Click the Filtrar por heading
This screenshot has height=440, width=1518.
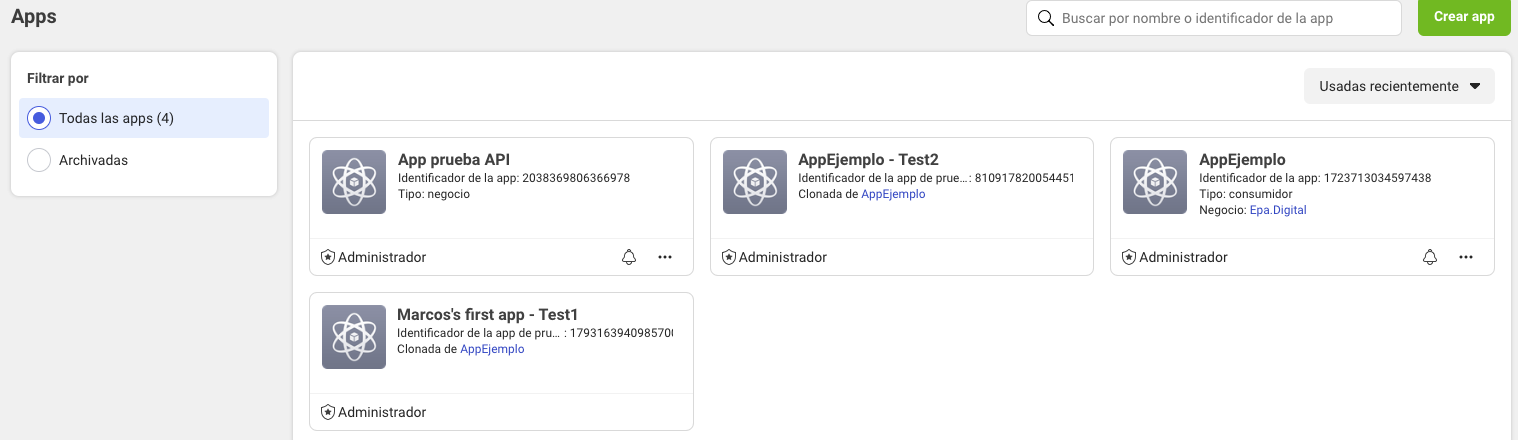(59, 78)
